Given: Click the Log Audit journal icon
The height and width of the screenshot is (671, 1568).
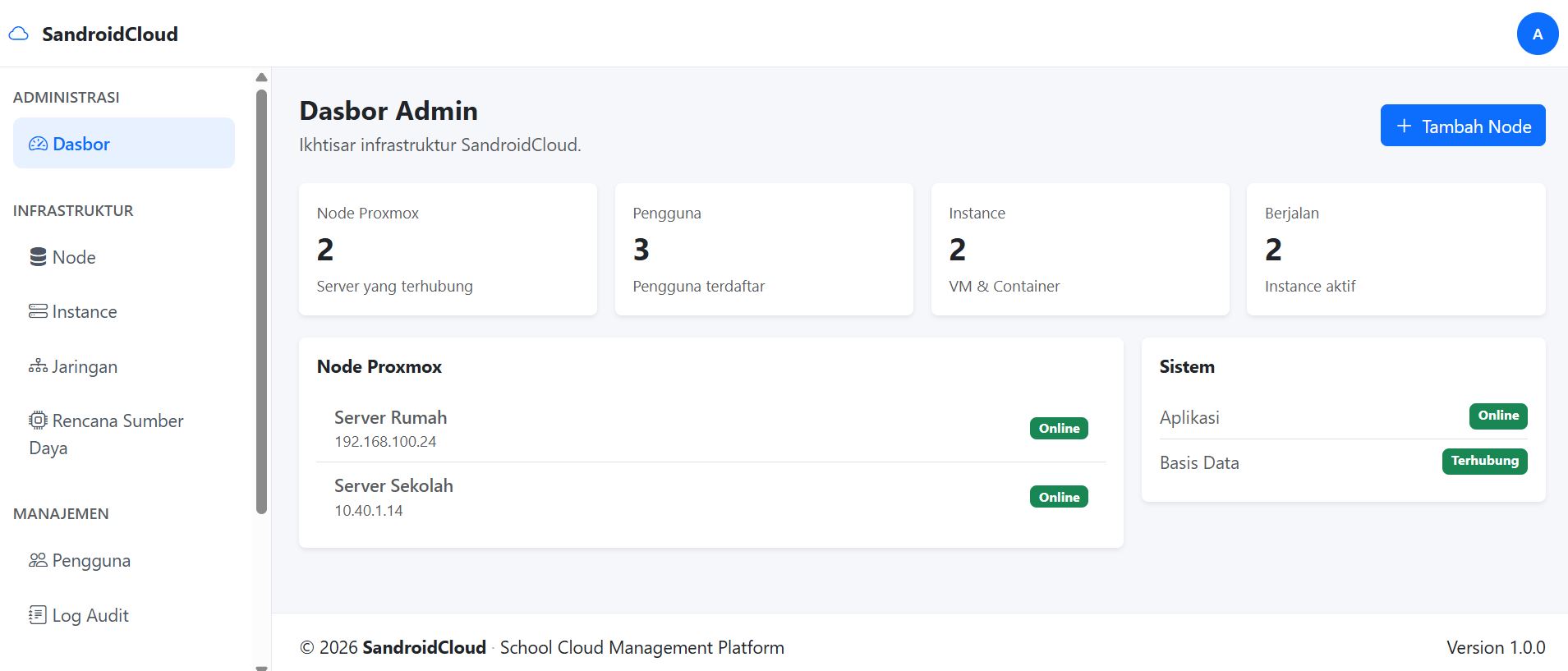Looking at the screenshot, I should [x=38, y=615].
